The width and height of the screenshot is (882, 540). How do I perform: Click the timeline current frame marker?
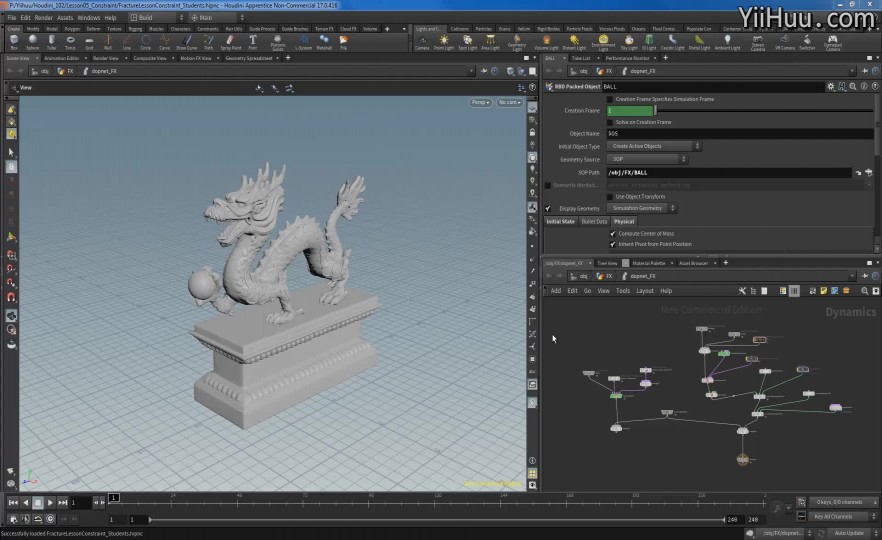click(x=114, y=497)
